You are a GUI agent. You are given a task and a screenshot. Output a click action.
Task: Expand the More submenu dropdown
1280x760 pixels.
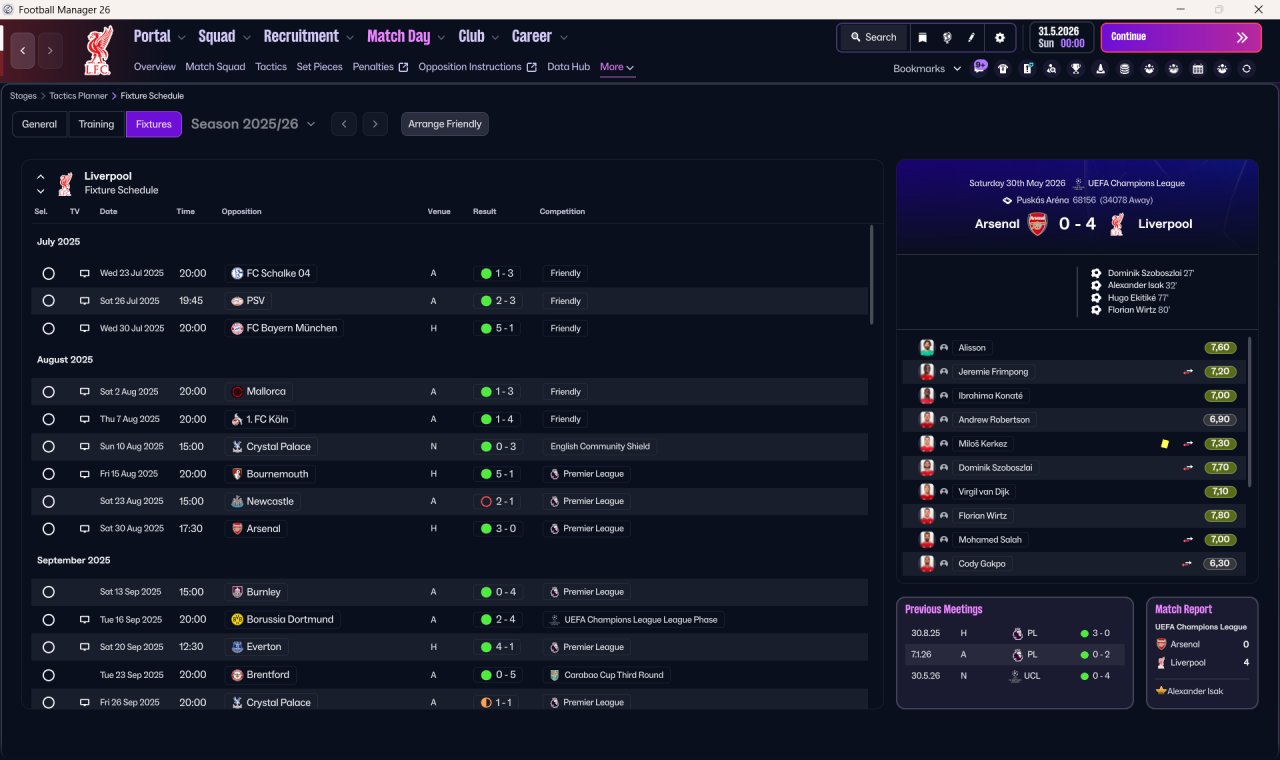click(x=617, y=67)
